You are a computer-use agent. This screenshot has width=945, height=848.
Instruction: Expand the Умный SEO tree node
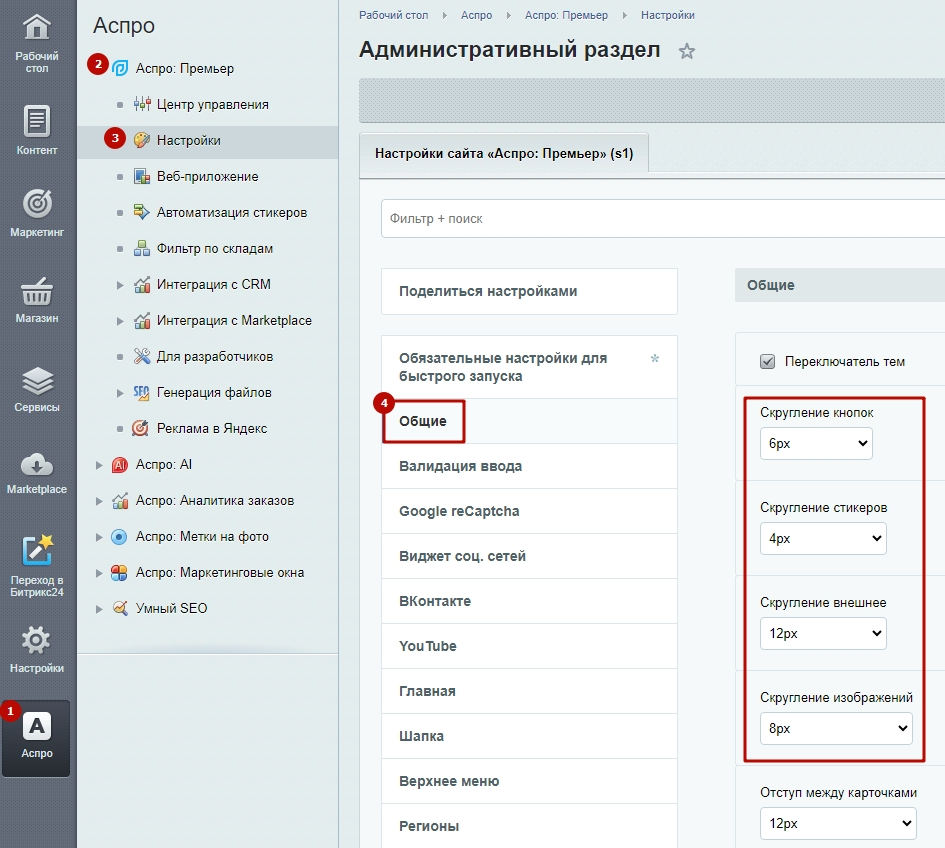[99, 609]
